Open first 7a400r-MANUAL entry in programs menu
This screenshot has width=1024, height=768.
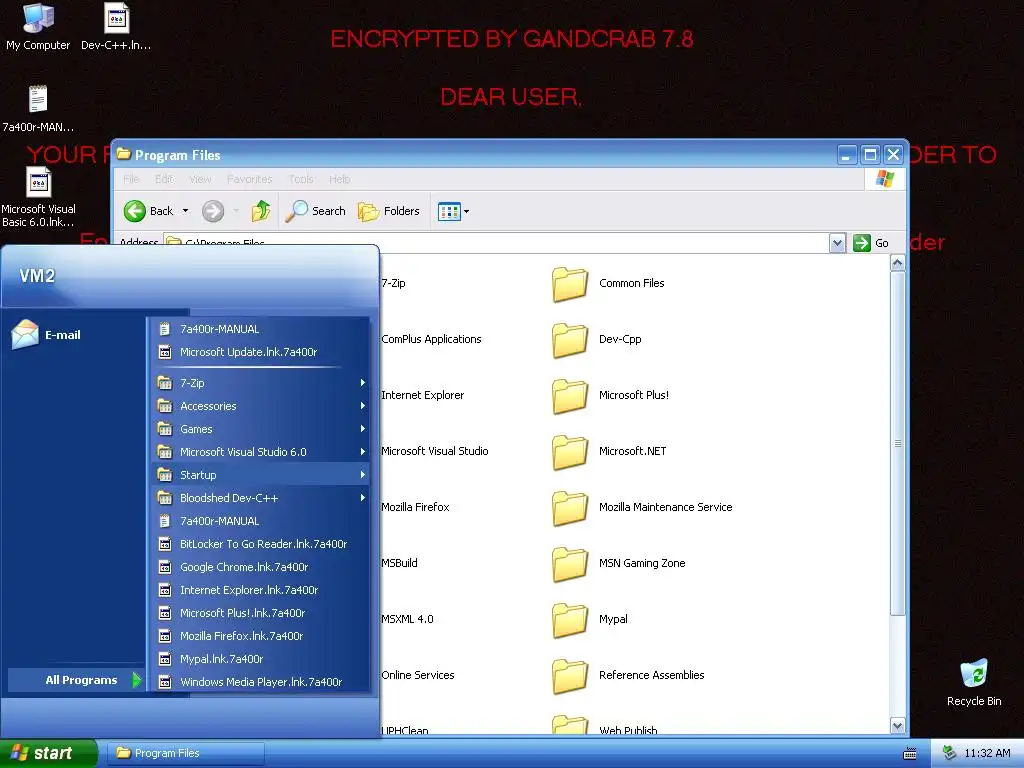[x=260, y=329]
